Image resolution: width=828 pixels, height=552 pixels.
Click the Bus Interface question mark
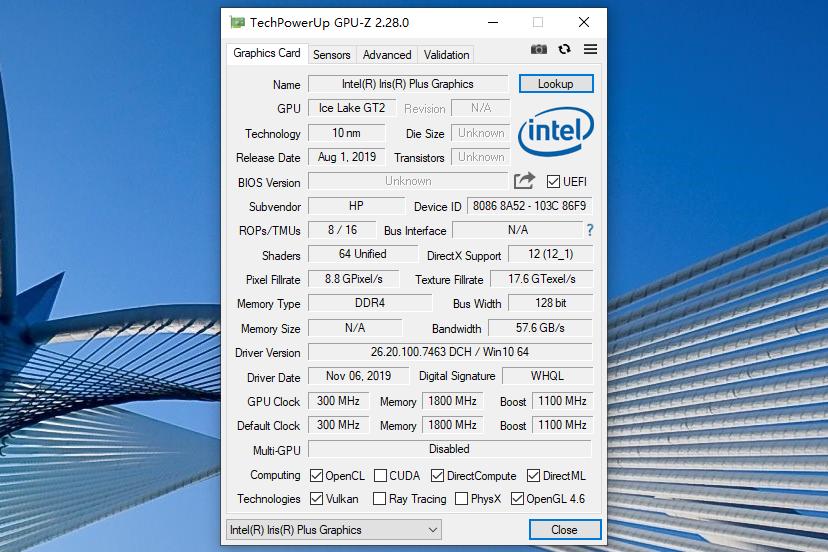point(590,230)
